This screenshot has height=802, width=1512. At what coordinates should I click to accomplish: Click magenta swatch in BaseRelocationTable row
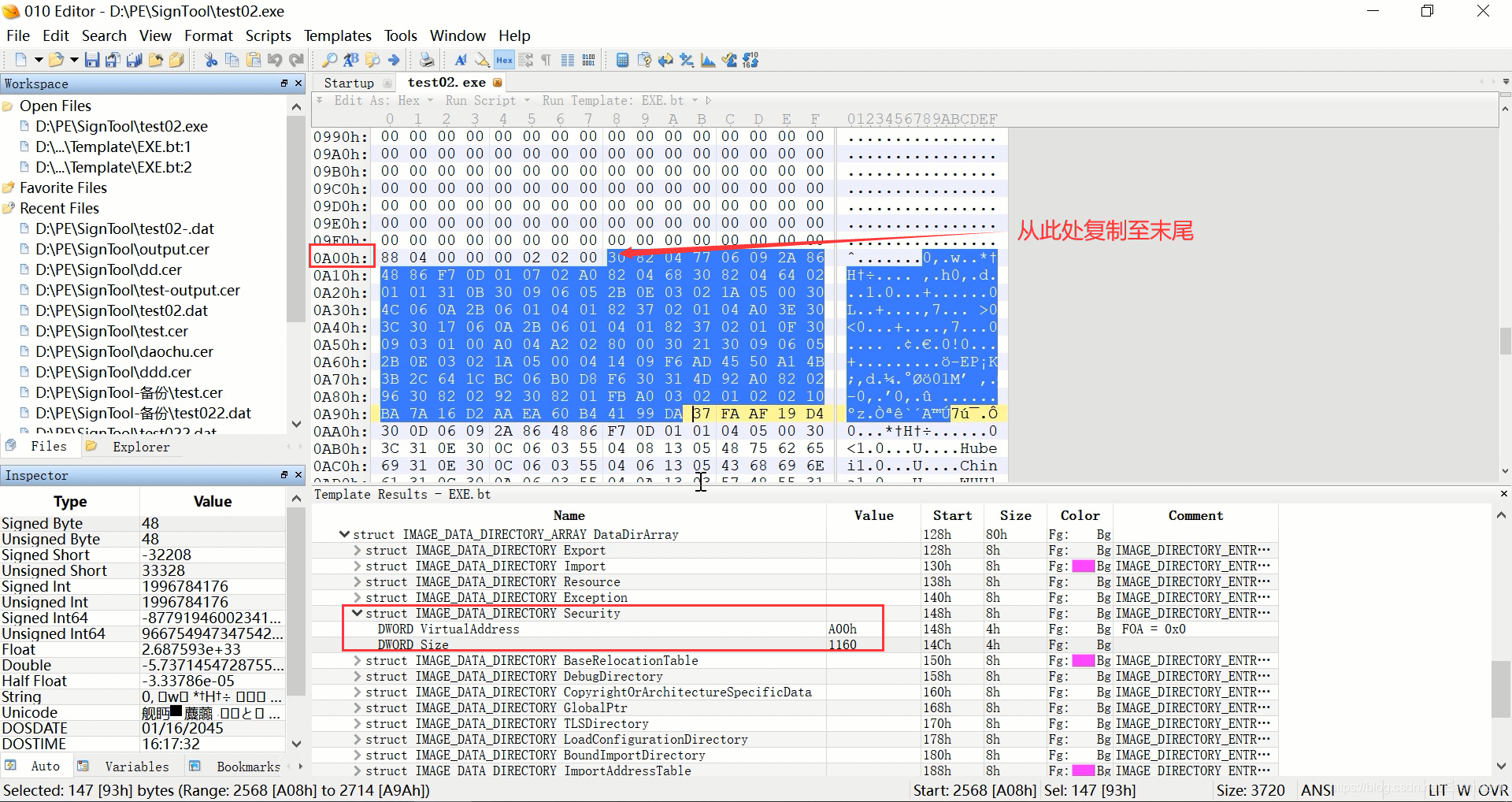click(1084, 660)
